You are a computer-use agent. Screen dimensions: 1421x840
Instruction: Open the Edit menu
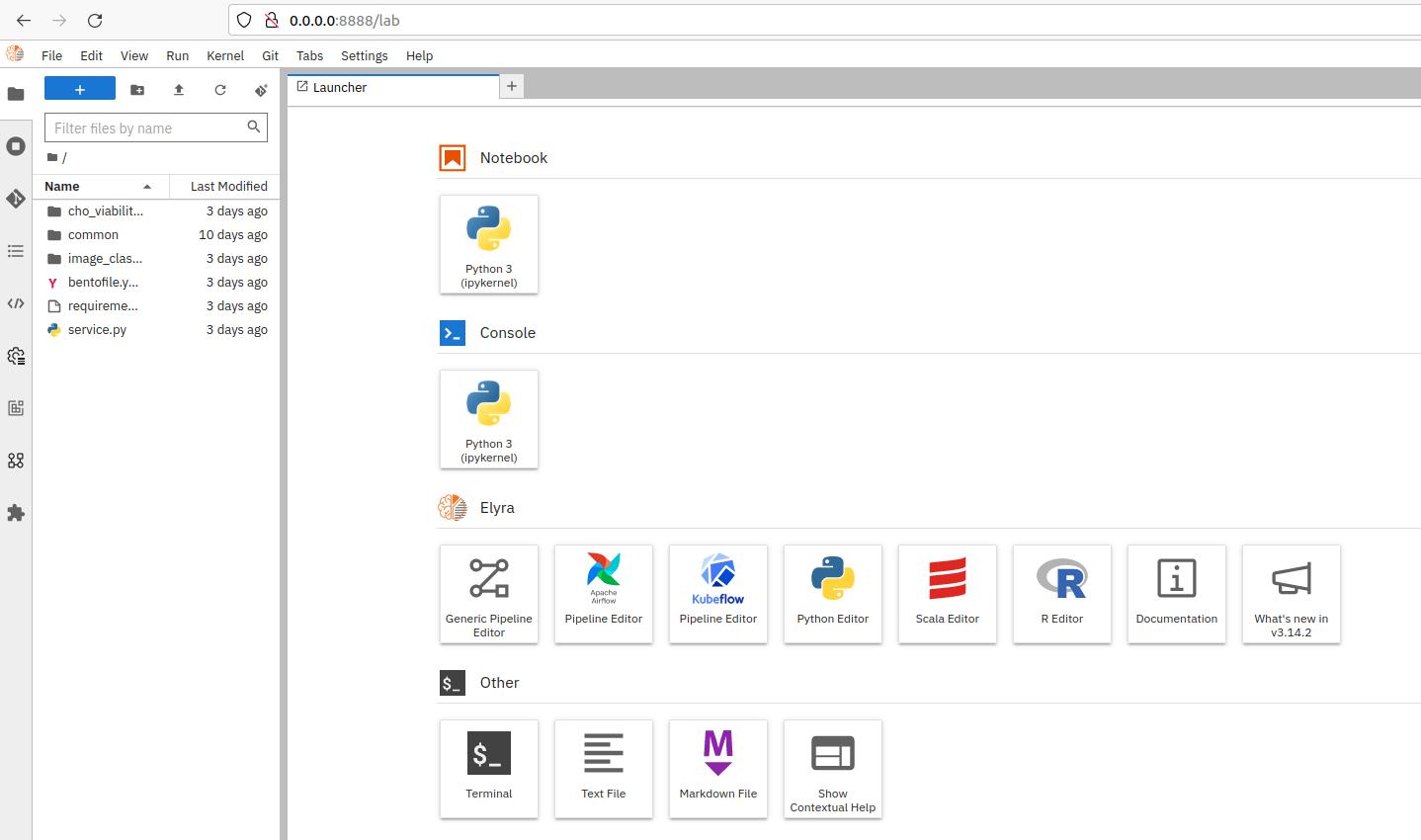pos(92,55)
